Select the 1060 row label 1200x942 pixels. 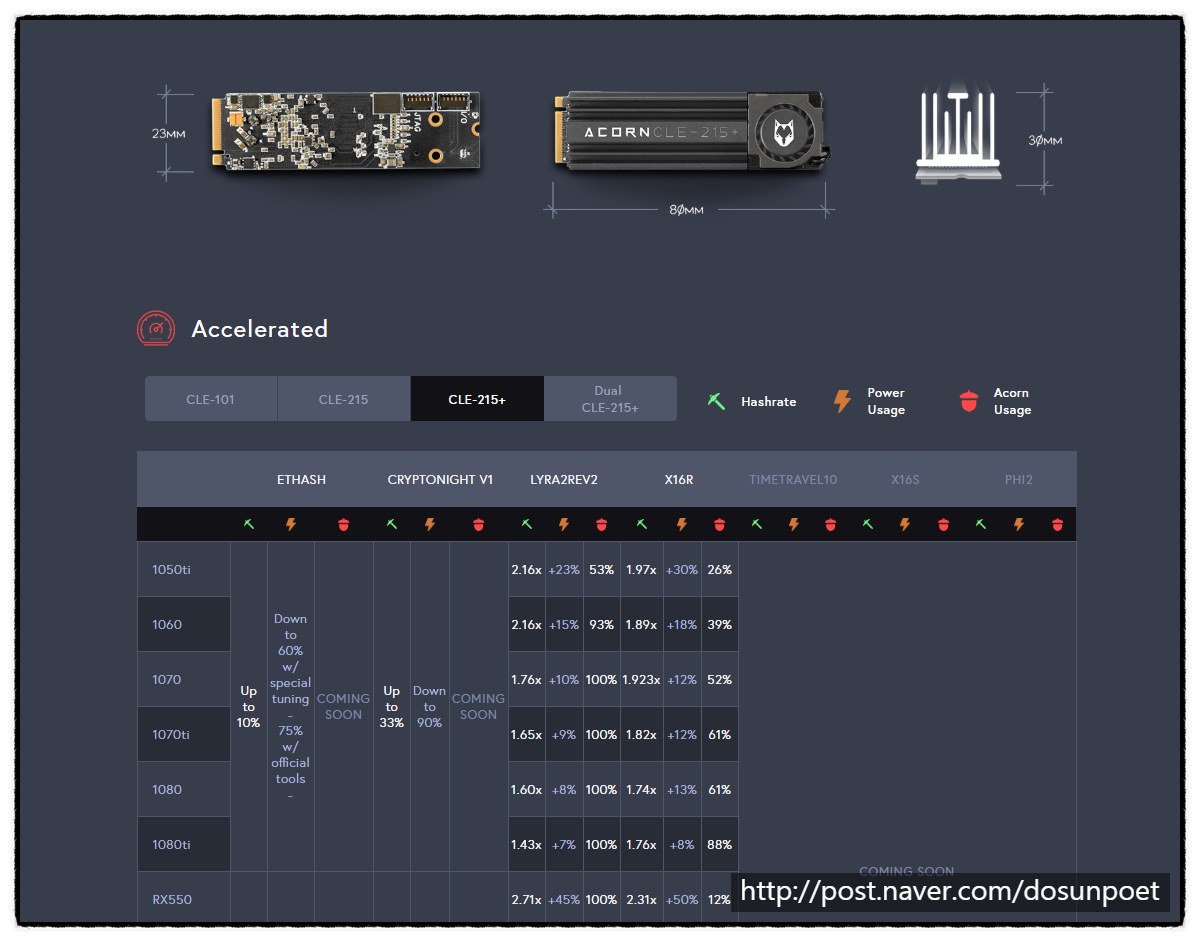tap(184, 625)
